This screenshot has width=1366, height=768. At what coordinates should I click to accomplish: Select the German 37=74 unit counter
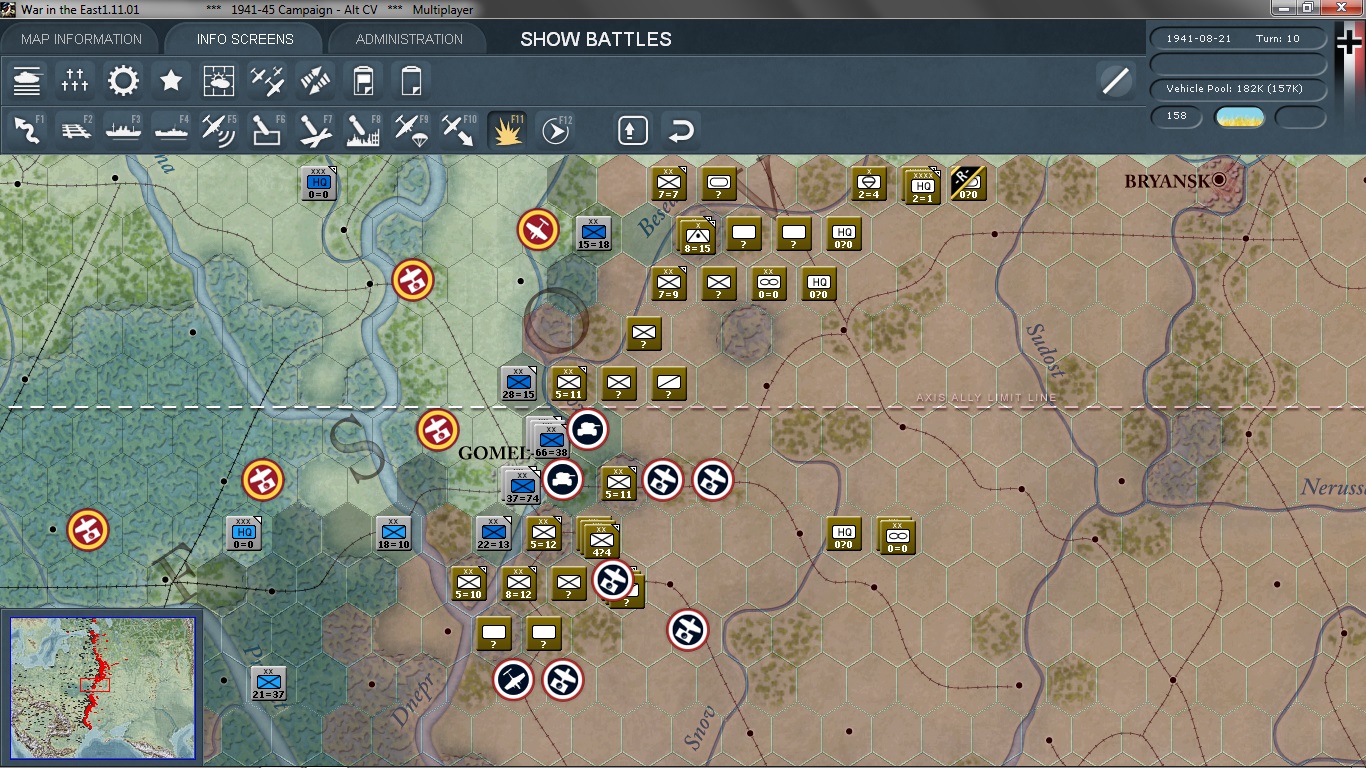point(521,486)
